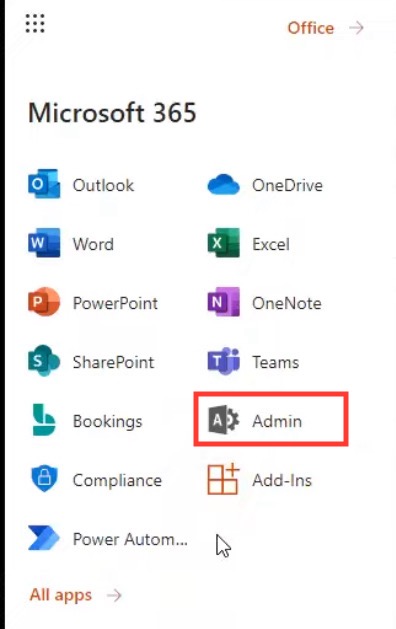
Task: Select the PowerPoint text label
Action: [x=115, y=303]
